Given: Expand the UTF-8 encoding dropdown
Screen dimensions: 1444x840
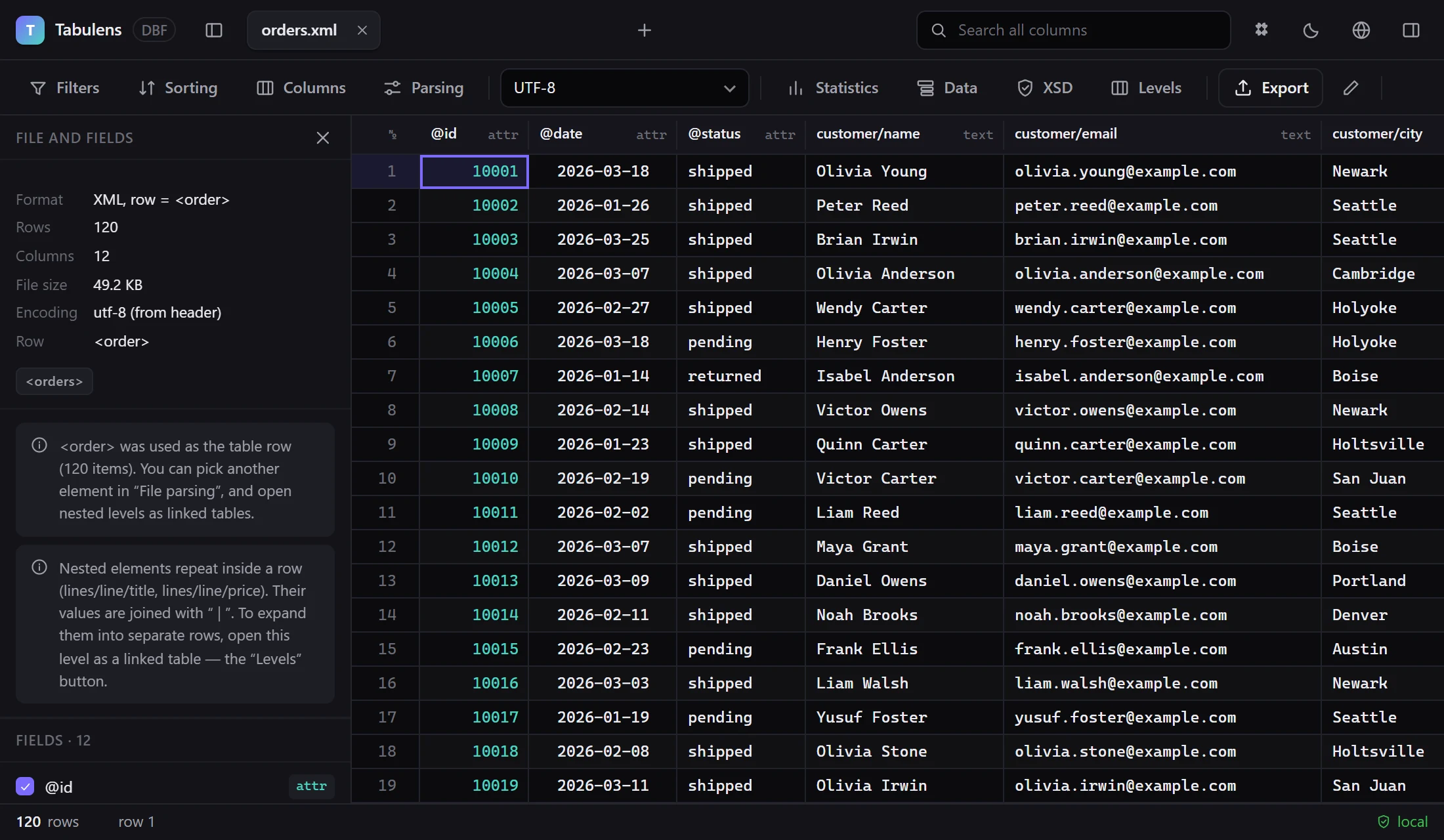Looking at the screenshot, I should [625, 88].
